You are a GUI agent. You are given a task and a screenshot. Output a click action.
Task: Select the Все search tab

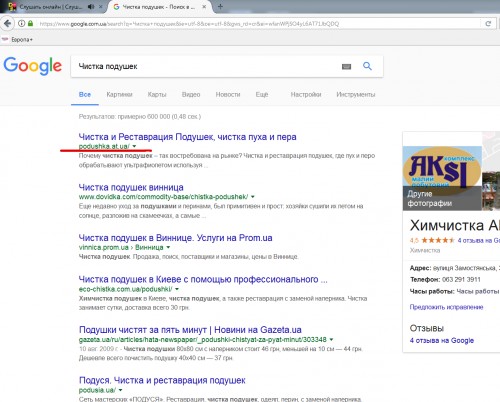coord(85,95)
